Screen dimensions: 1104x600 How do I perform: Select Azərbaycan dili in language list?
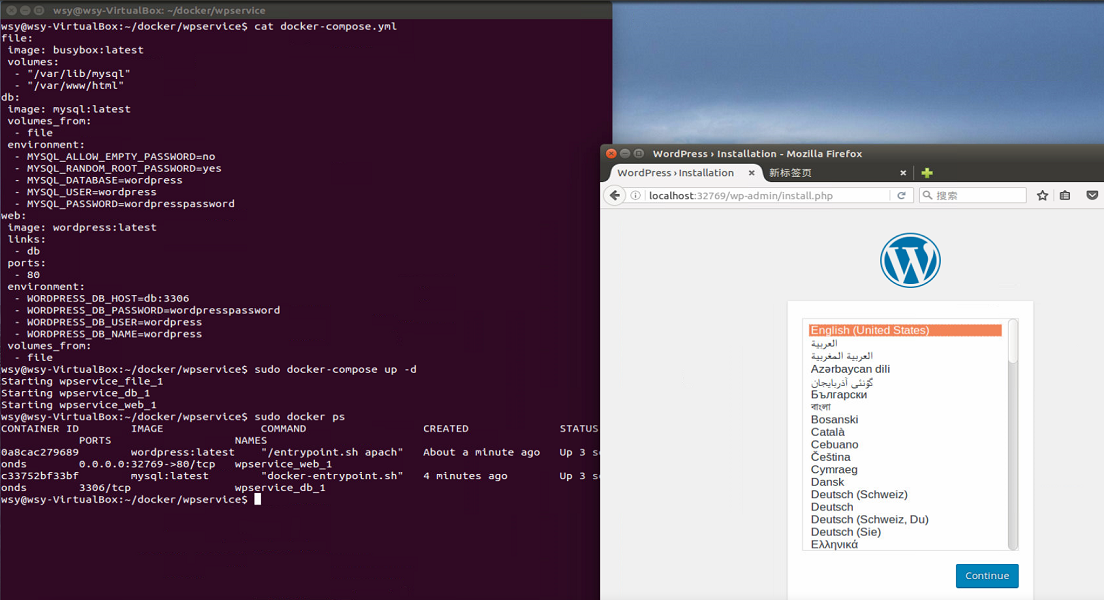850,369
